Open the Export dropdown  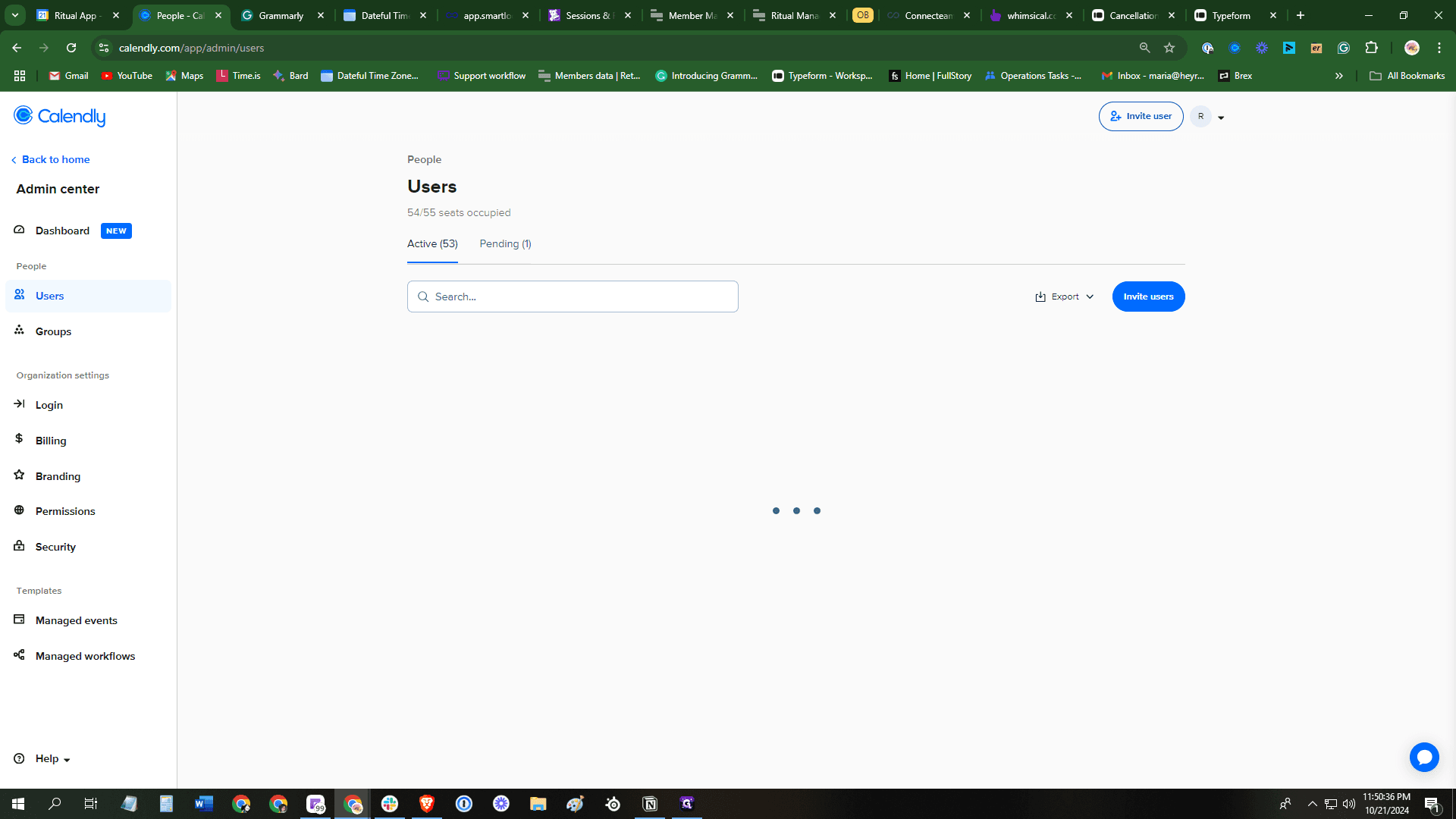1064,297
